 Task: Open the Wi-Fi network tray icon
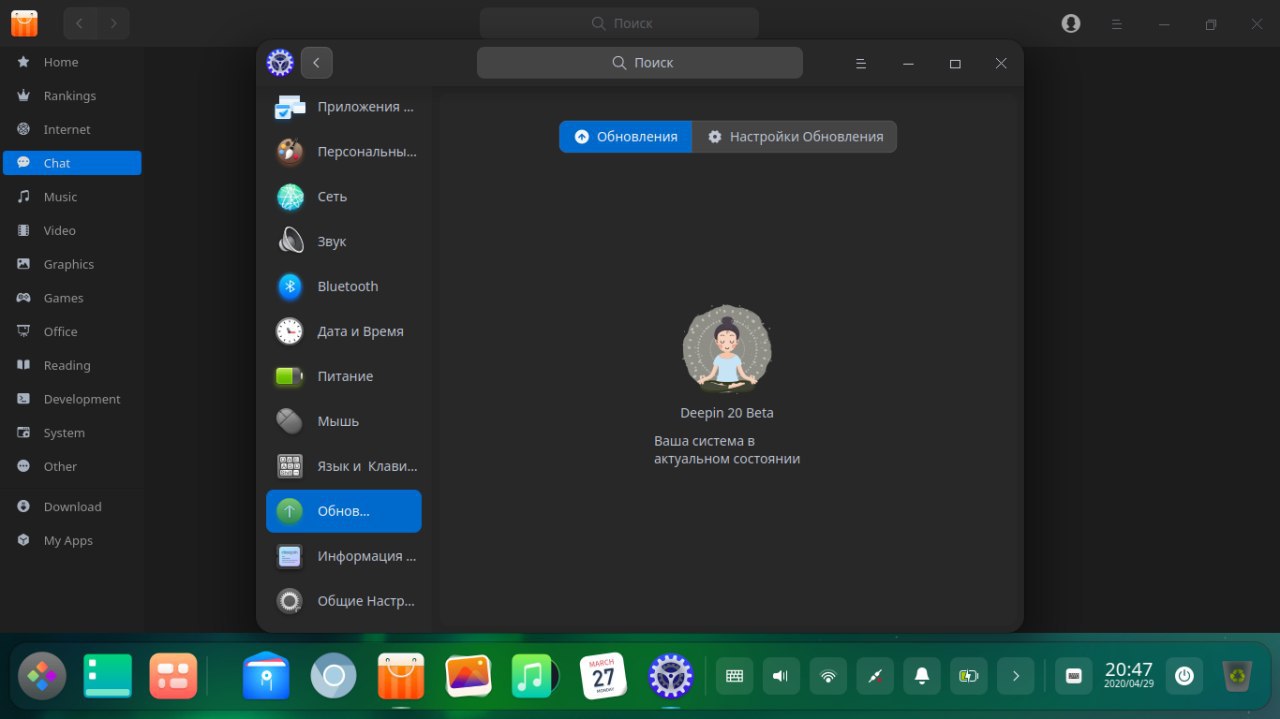828,676
